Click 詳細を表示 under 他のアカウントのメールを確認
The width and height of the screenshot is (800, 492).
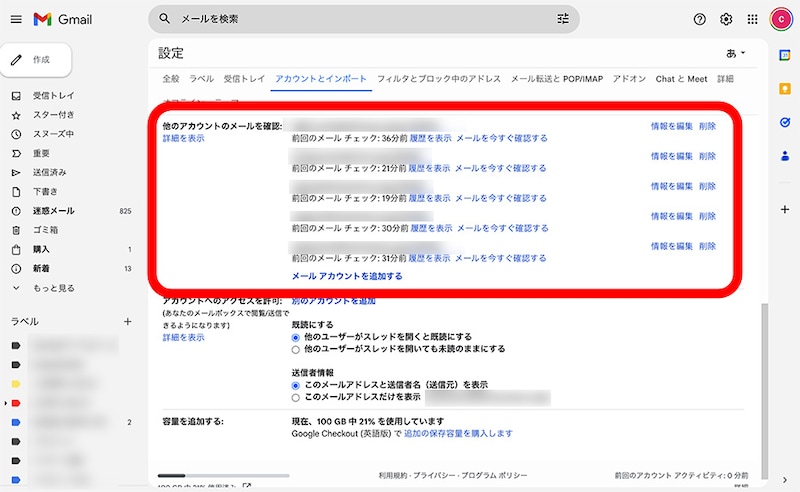coord(183,138)
